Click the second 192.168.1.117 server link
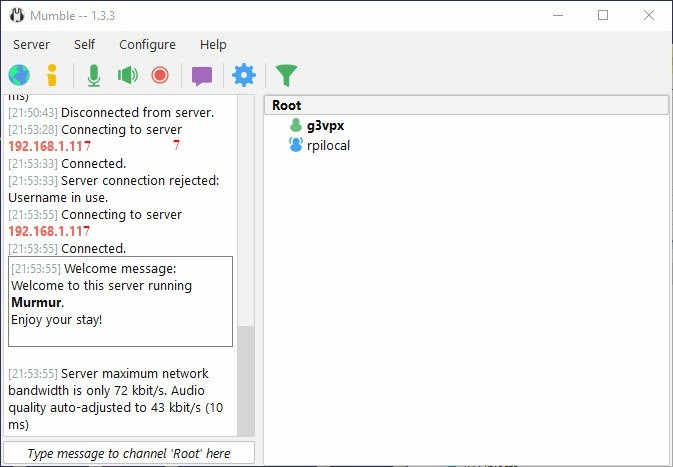This screenshot has height=467, width=673. pos(49,231)
